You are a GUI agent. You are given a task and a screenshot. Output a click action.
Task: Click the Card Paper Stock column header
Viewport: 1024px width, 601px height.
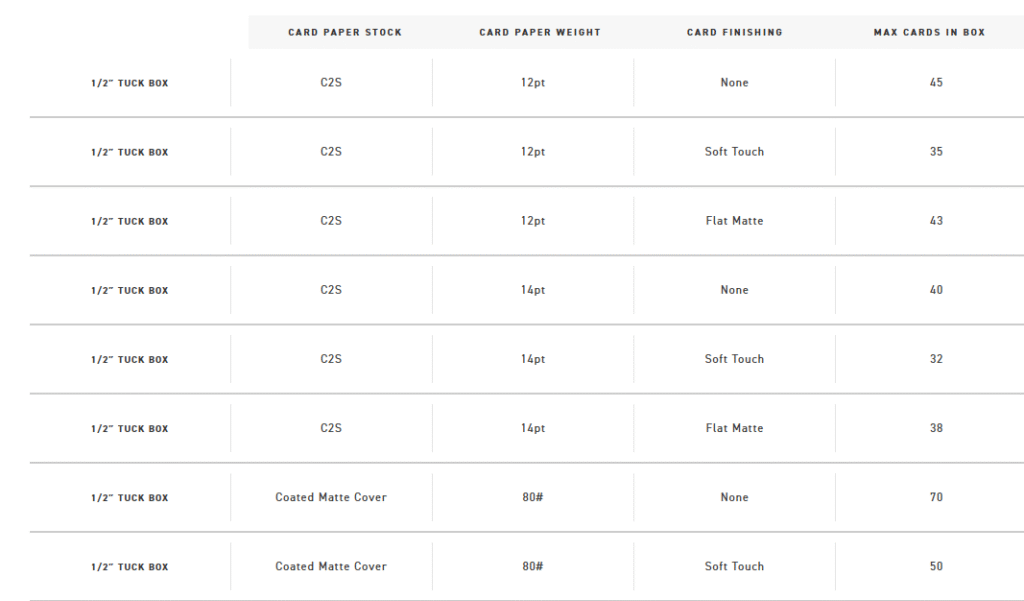pos(345,32)
